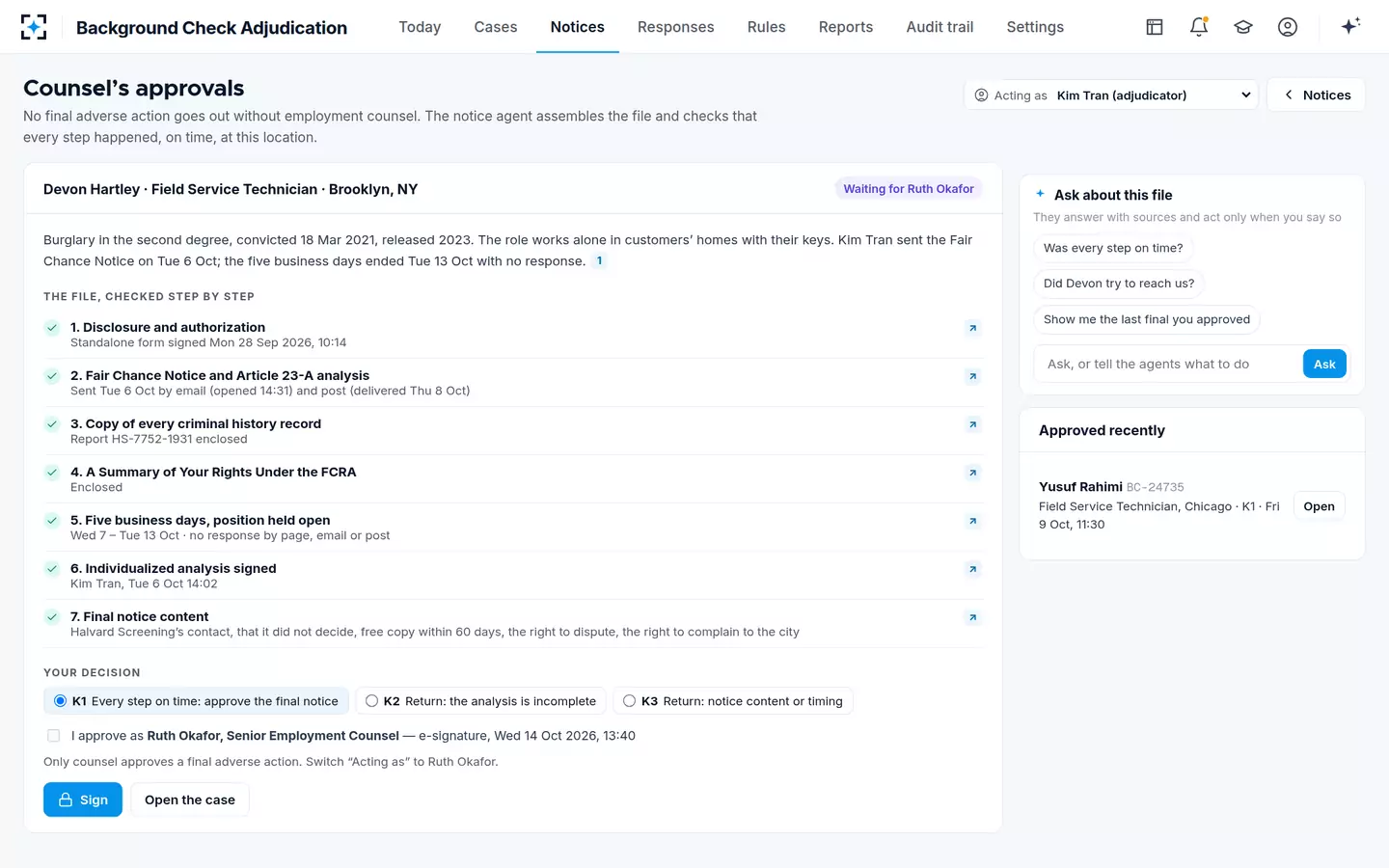Ask 'Did Devon try to reach us?'

coord(1119,284)
